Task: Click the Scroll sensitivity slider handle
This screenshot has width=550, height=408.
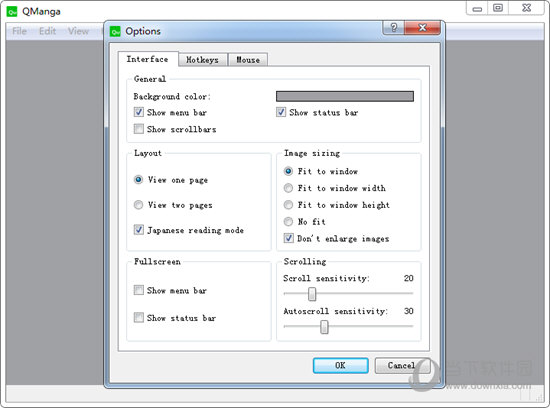Action: point(312,294)
